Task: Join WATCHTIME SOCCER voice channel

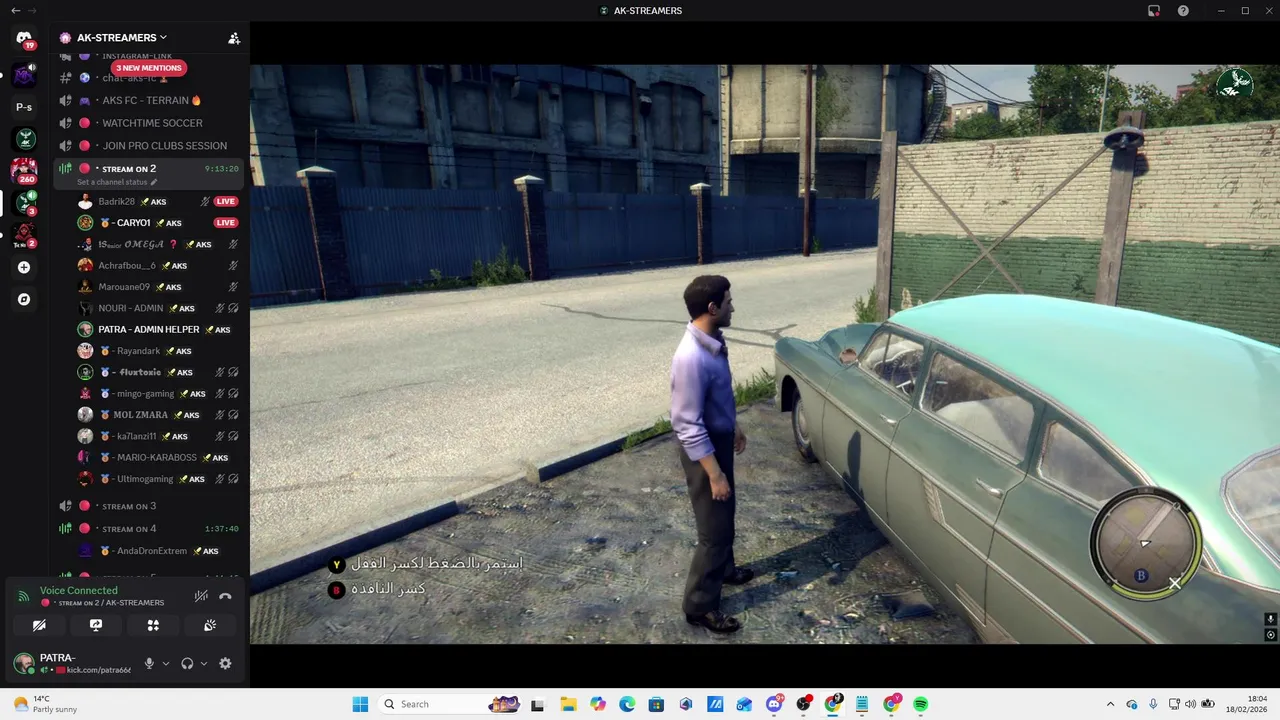Action: click(147, 123)
